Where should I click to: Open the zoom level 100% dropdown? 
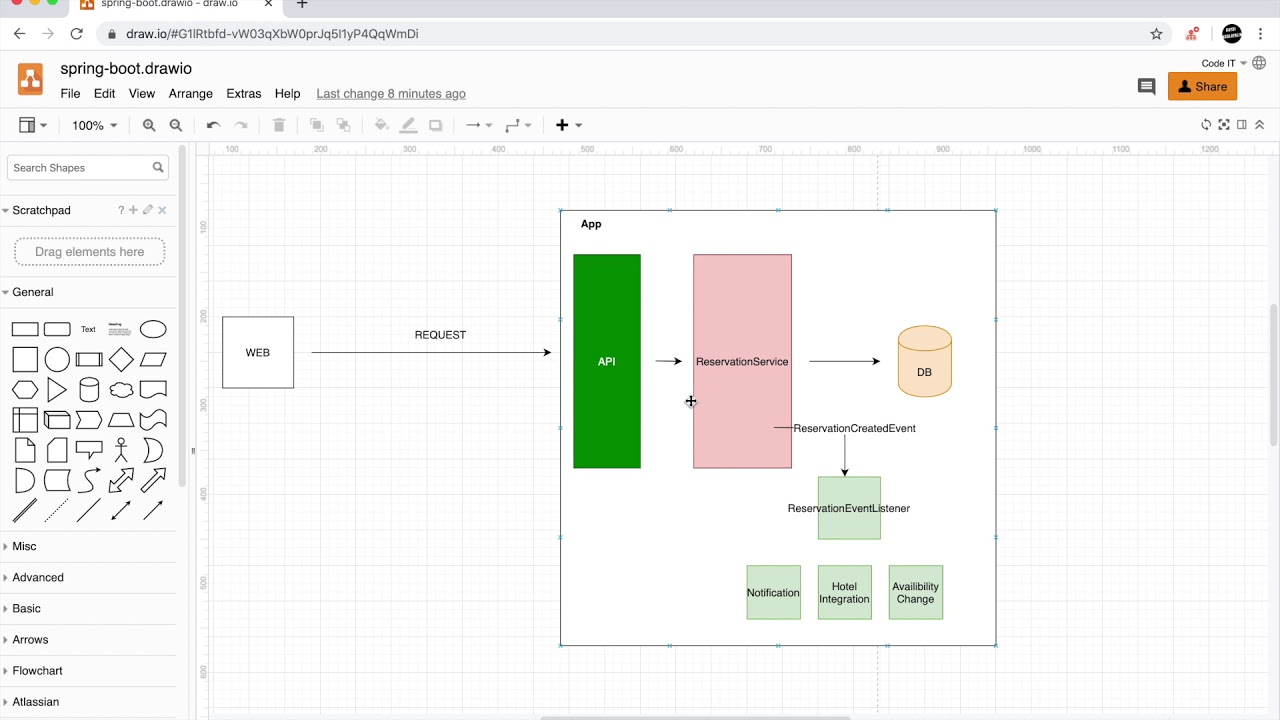click(95, 125)
